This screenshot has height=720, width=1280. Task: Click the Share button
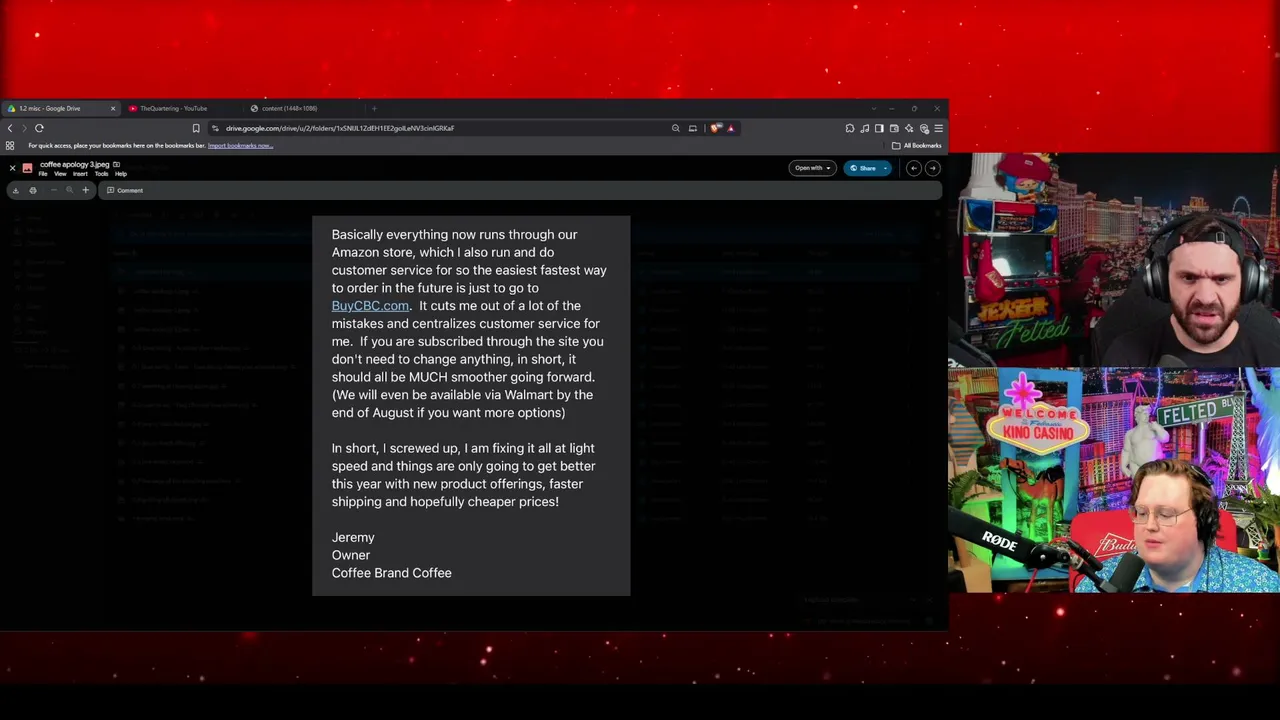[863, 168]
